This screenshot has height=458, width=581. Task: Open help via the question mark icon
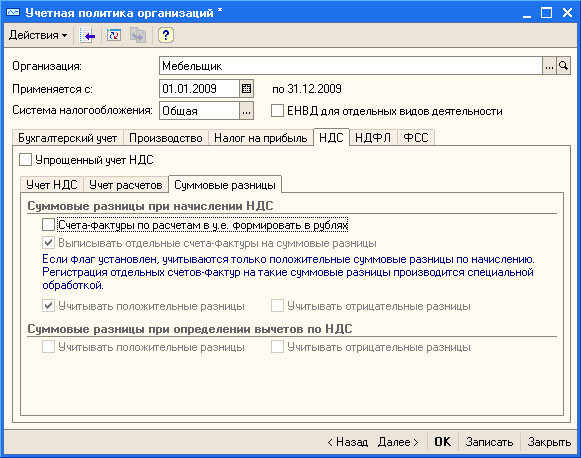[x=166, y=36]
